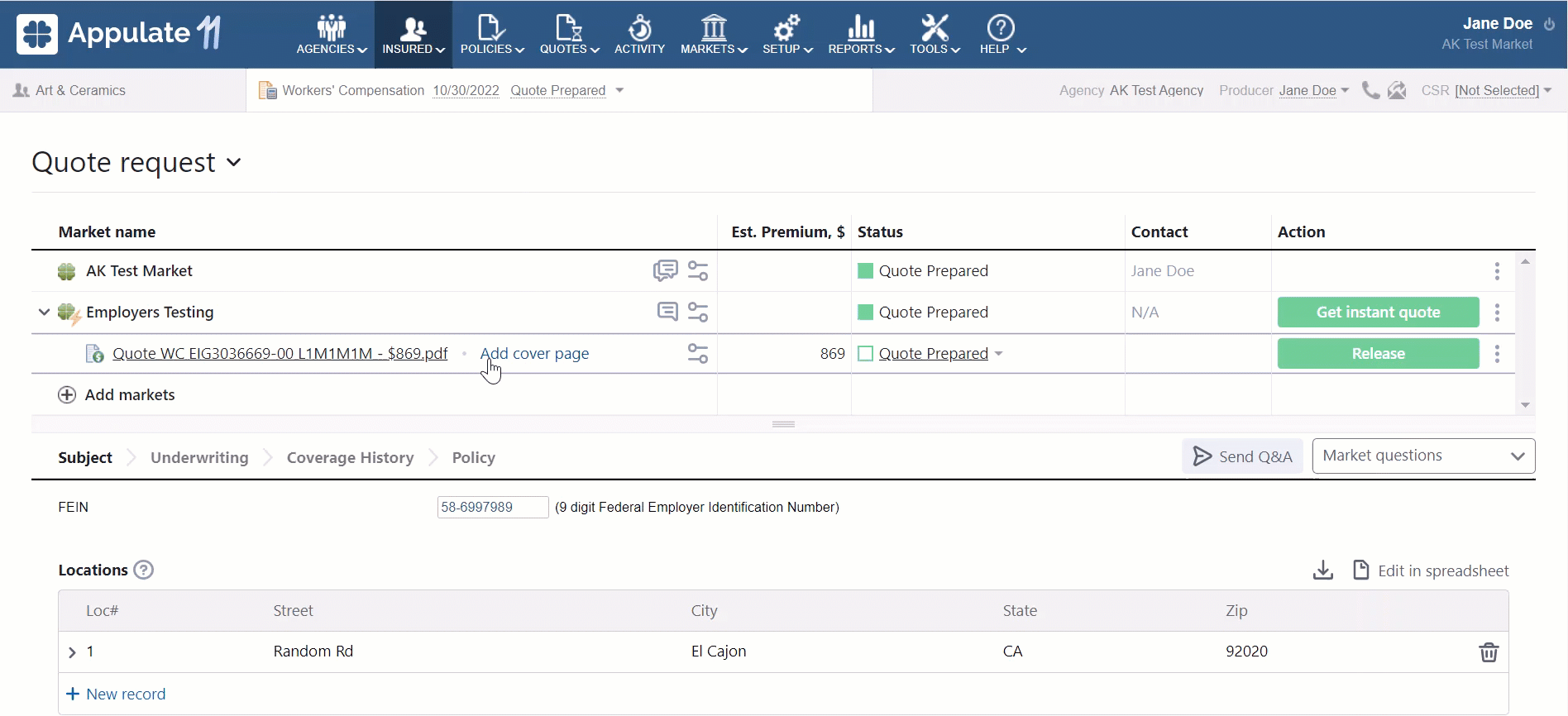
Task: Click the markets list scrollbar up arrow
Action: coord(1525,261)
